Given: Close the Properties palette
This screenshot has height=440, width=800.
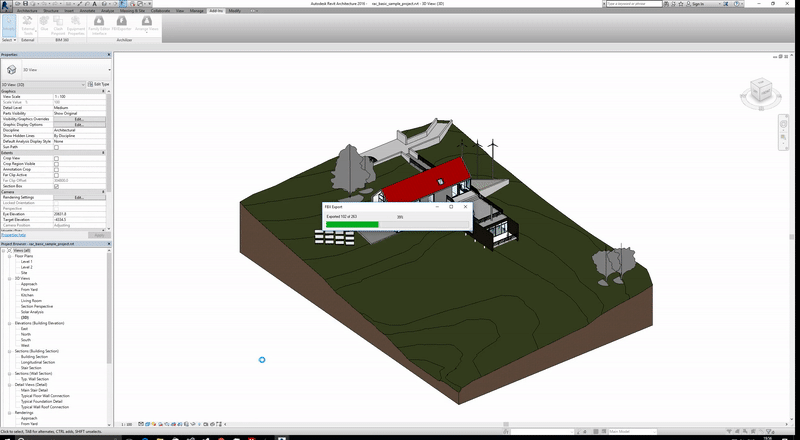Looking at the screenshot, I should pyautogui.click(x=109, y=55).
